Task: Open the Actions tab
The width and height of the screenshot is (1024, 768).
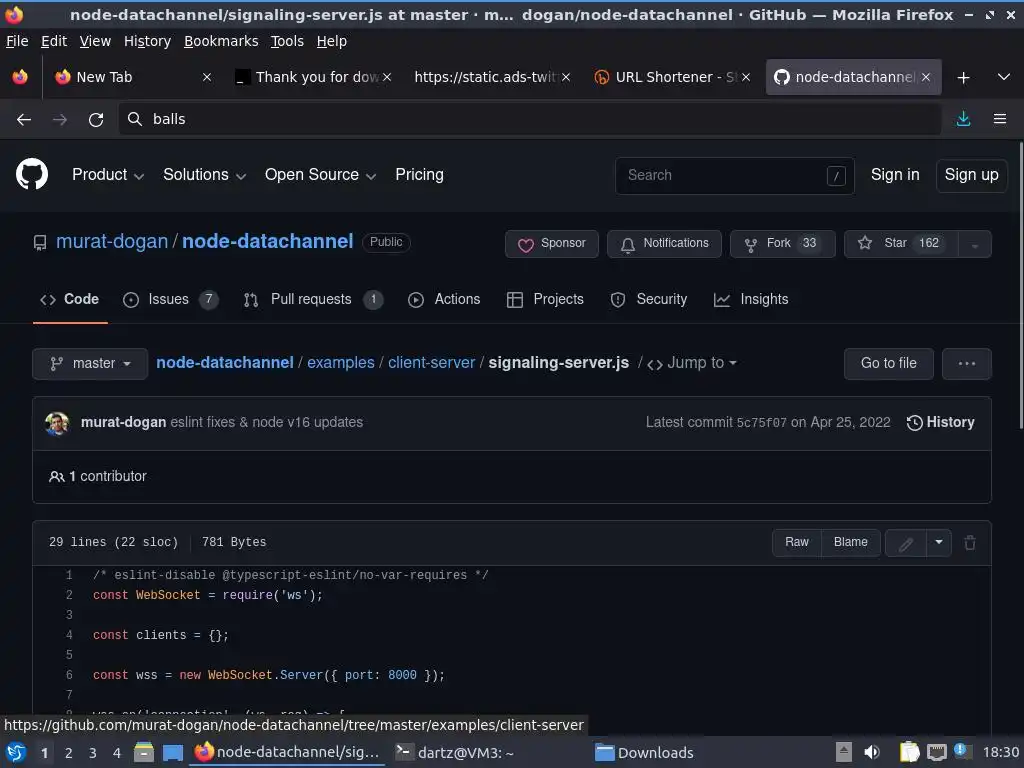Action: coord(444,300)
